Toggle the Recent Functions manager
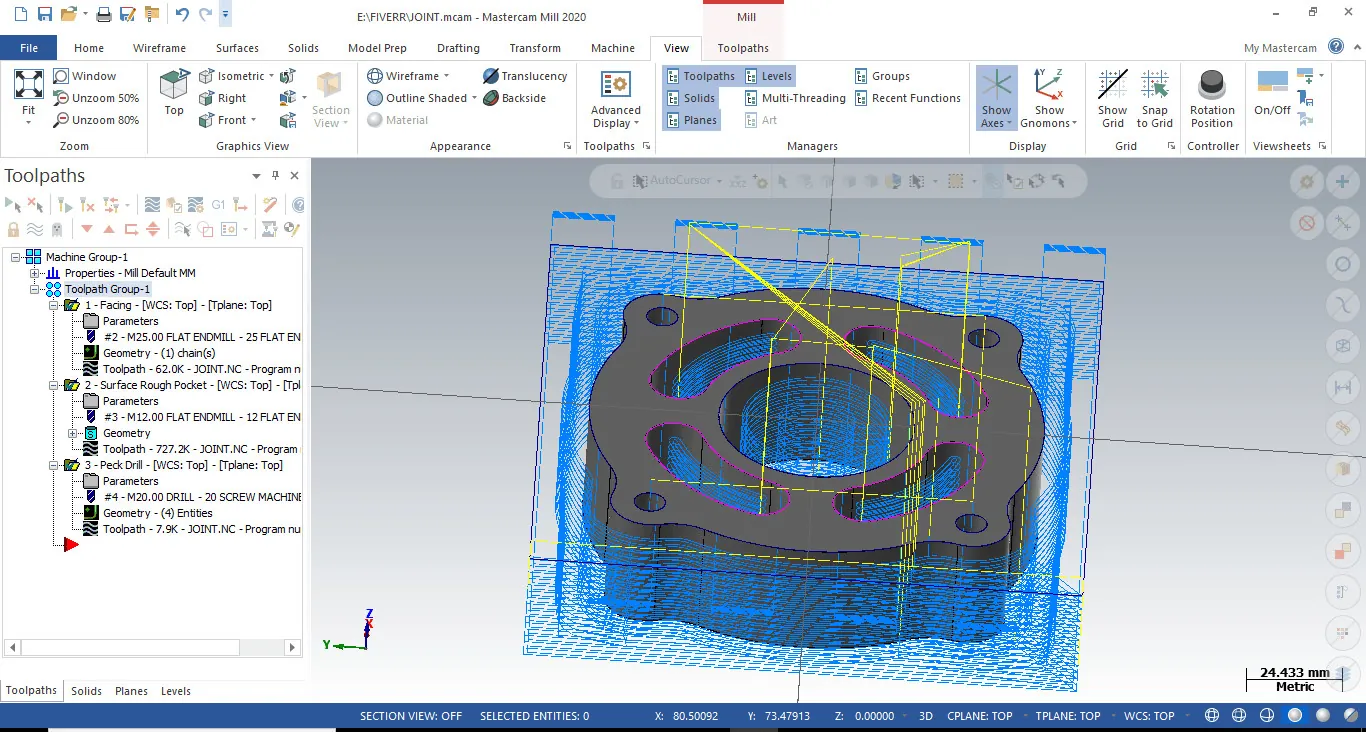 (x=907, y=98)
